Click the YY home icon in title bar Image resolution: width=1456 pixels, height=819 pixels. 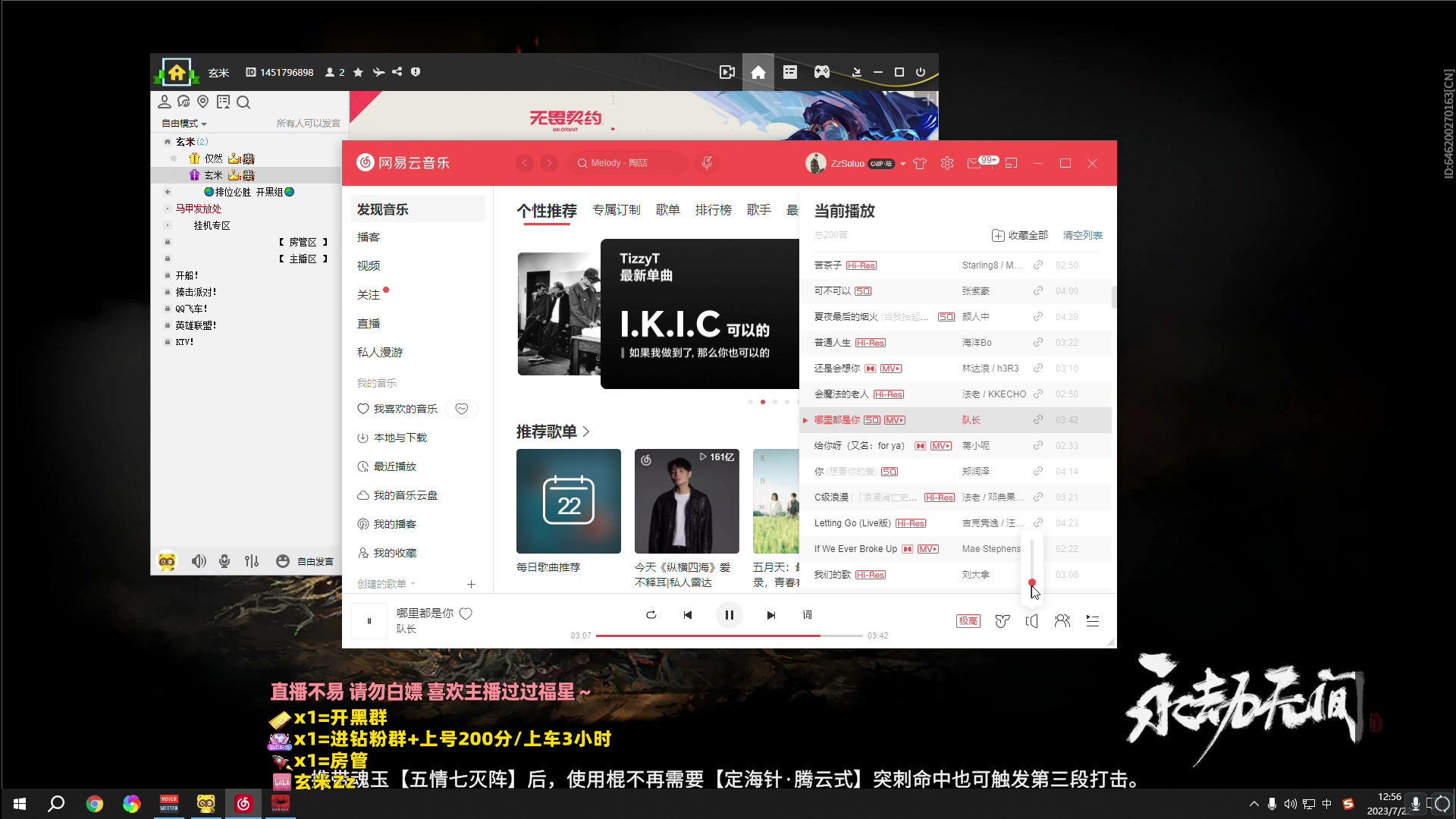point(758,72)
